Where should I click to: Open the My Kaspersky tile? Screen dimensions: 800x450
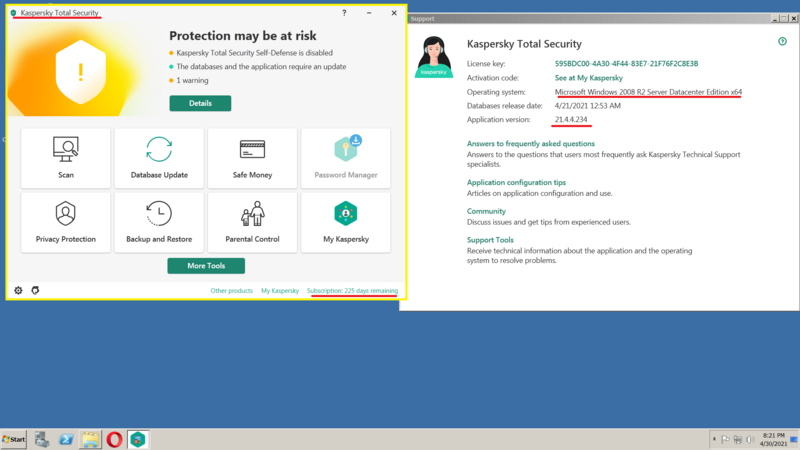point(346,222)
